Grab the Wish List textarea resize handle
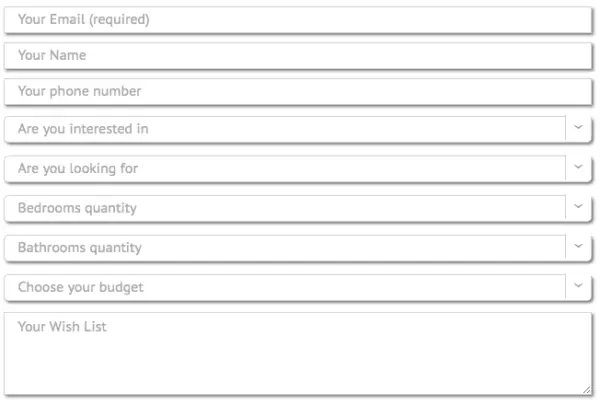This screenshot has width=600, height=405. click(588, 389)
